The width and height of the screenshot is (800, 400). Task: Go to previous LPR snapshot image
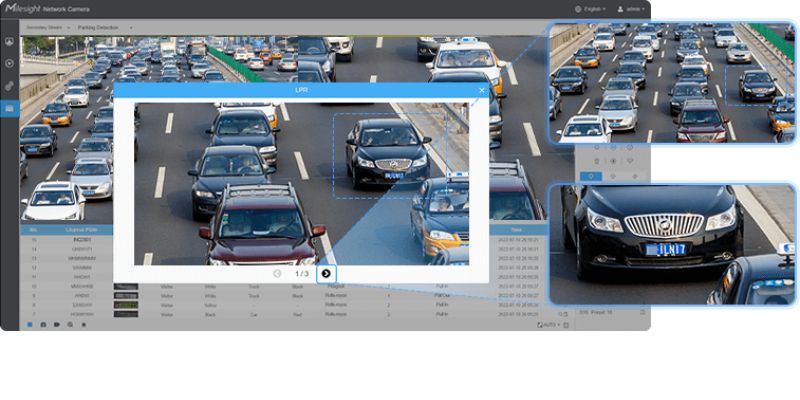coord(277,273)
